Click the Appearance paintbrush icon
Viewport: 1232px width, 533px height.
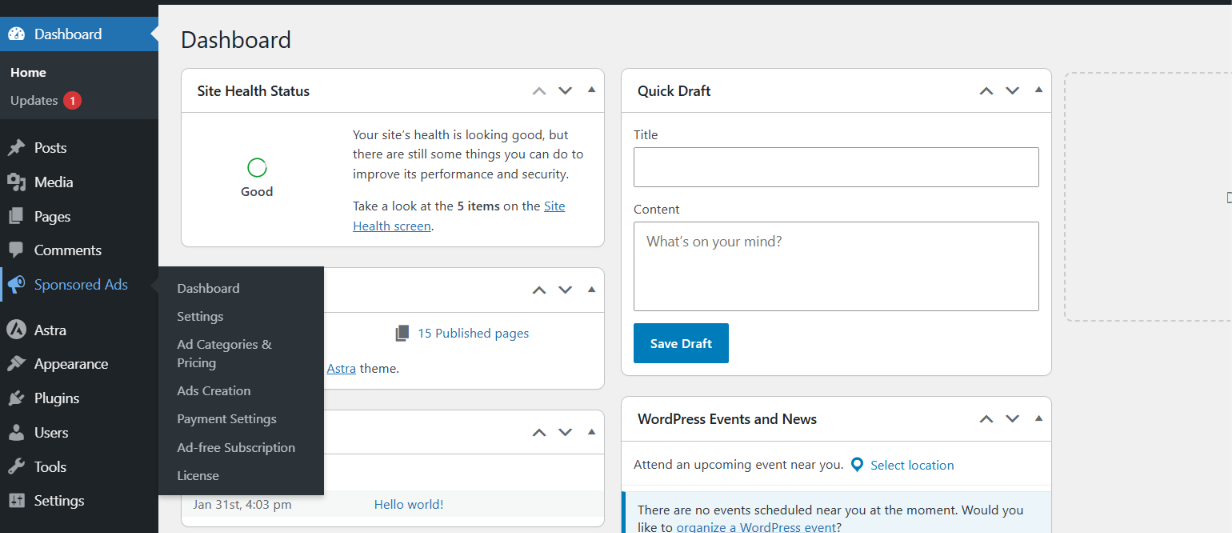point(16,364)
